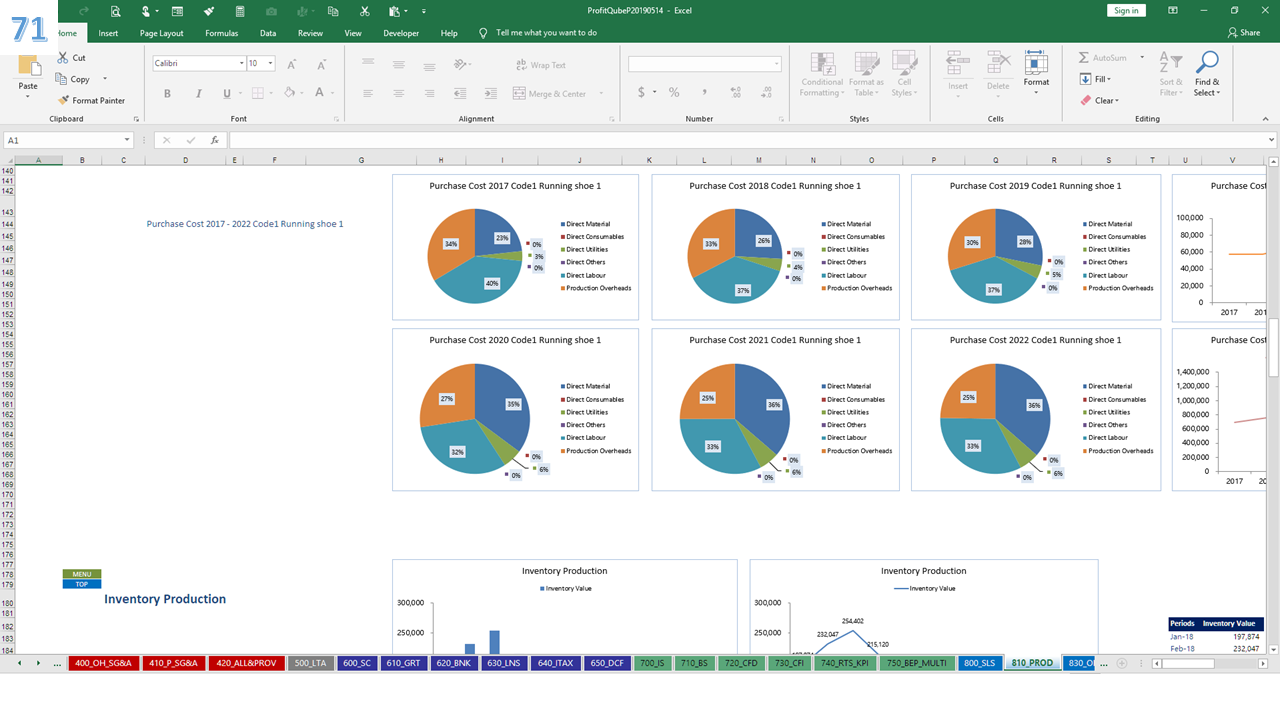Click the Clear eraser button
This screenshot has height=720, width=1280.
[1100, 100]
